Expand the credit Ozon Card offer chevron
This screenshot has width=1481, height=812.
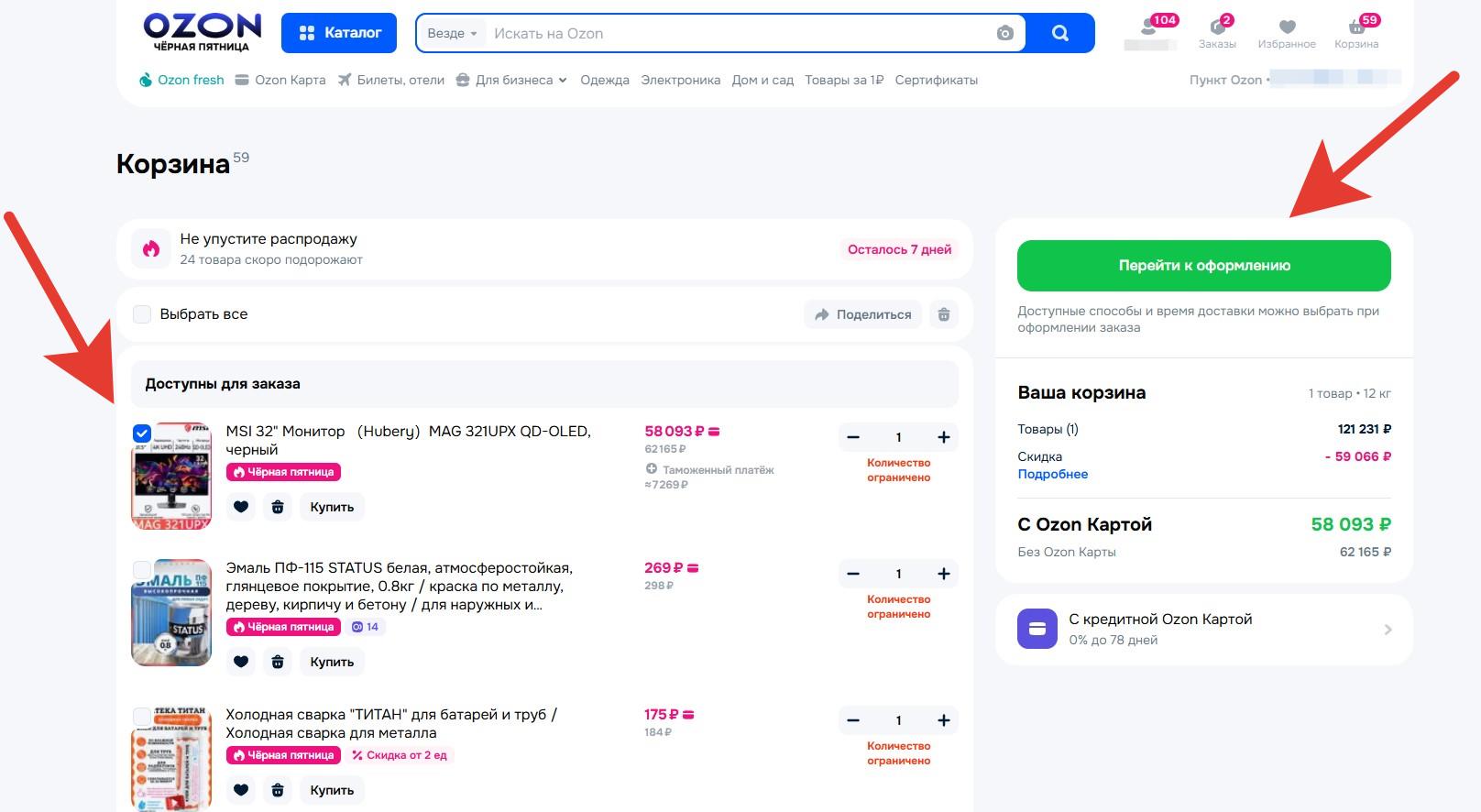tap(1388, 630)
